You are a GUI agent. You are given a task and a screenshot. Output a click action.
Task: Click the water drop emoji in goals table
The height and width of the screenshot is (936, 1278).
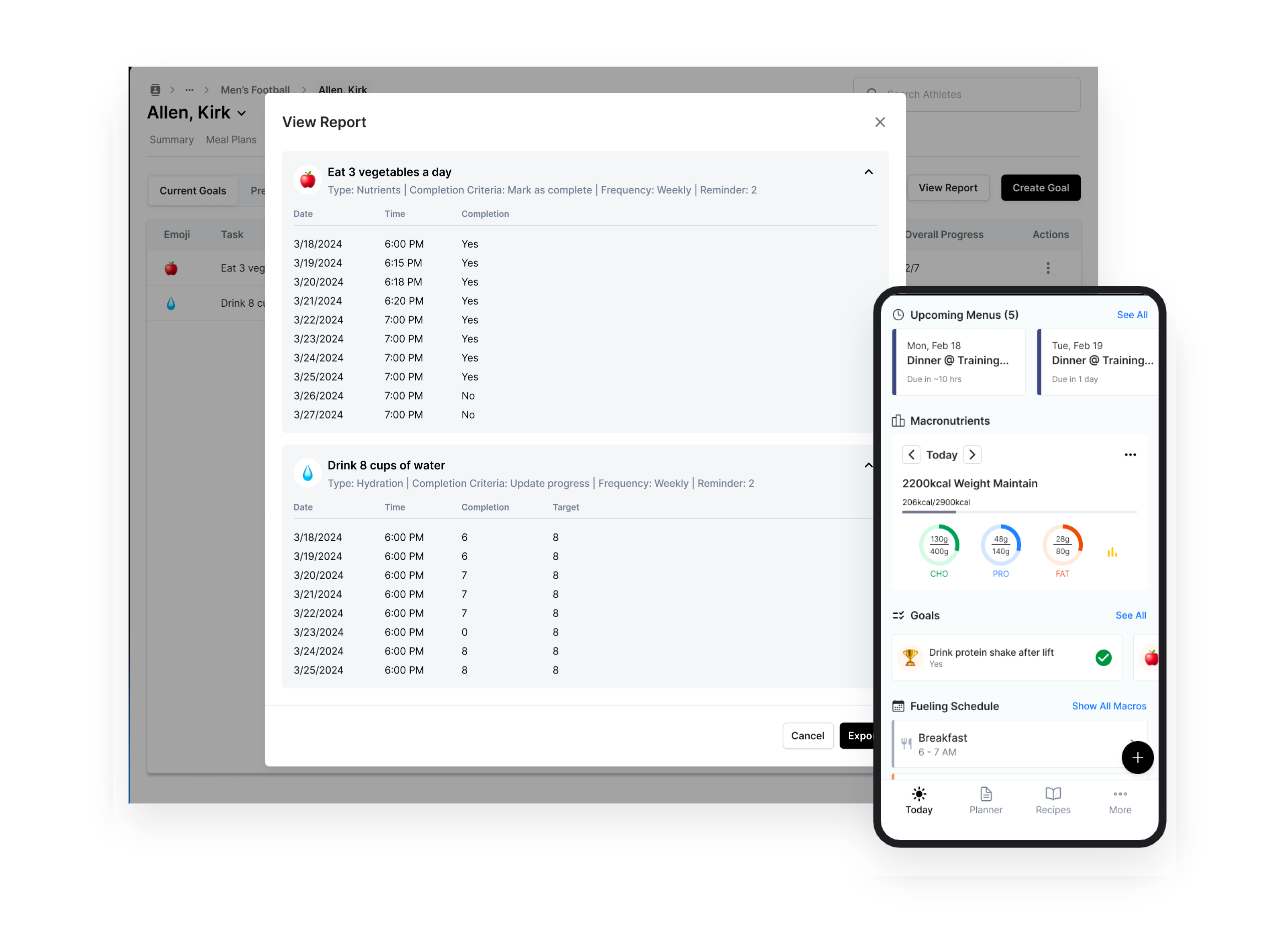point(171,303)
